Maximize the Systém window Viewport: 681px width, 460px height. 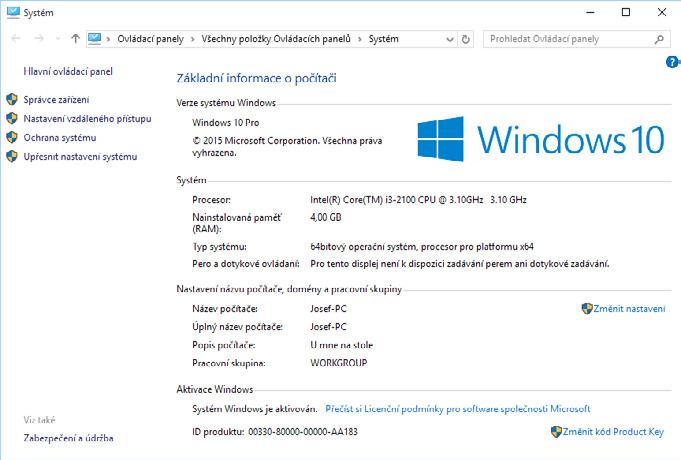626,12
